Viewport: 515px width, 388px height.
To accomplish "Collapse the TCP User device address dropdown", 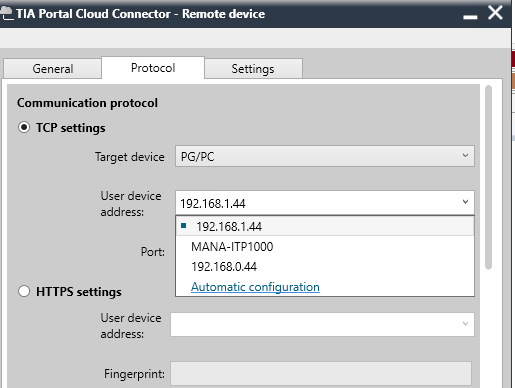I will tap(465, 202).
